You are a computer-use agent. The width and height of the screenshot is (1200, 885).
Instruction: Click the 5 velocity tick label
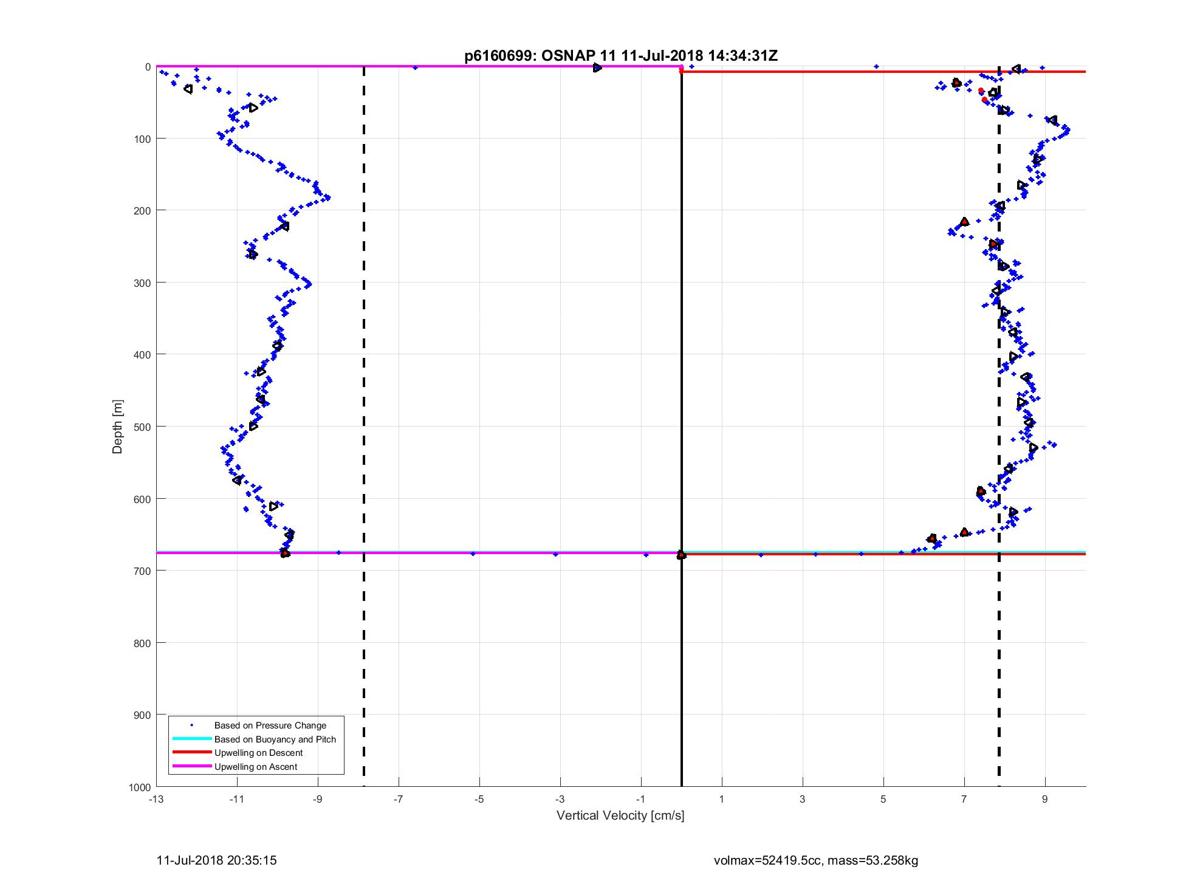[x=883, y=800]
